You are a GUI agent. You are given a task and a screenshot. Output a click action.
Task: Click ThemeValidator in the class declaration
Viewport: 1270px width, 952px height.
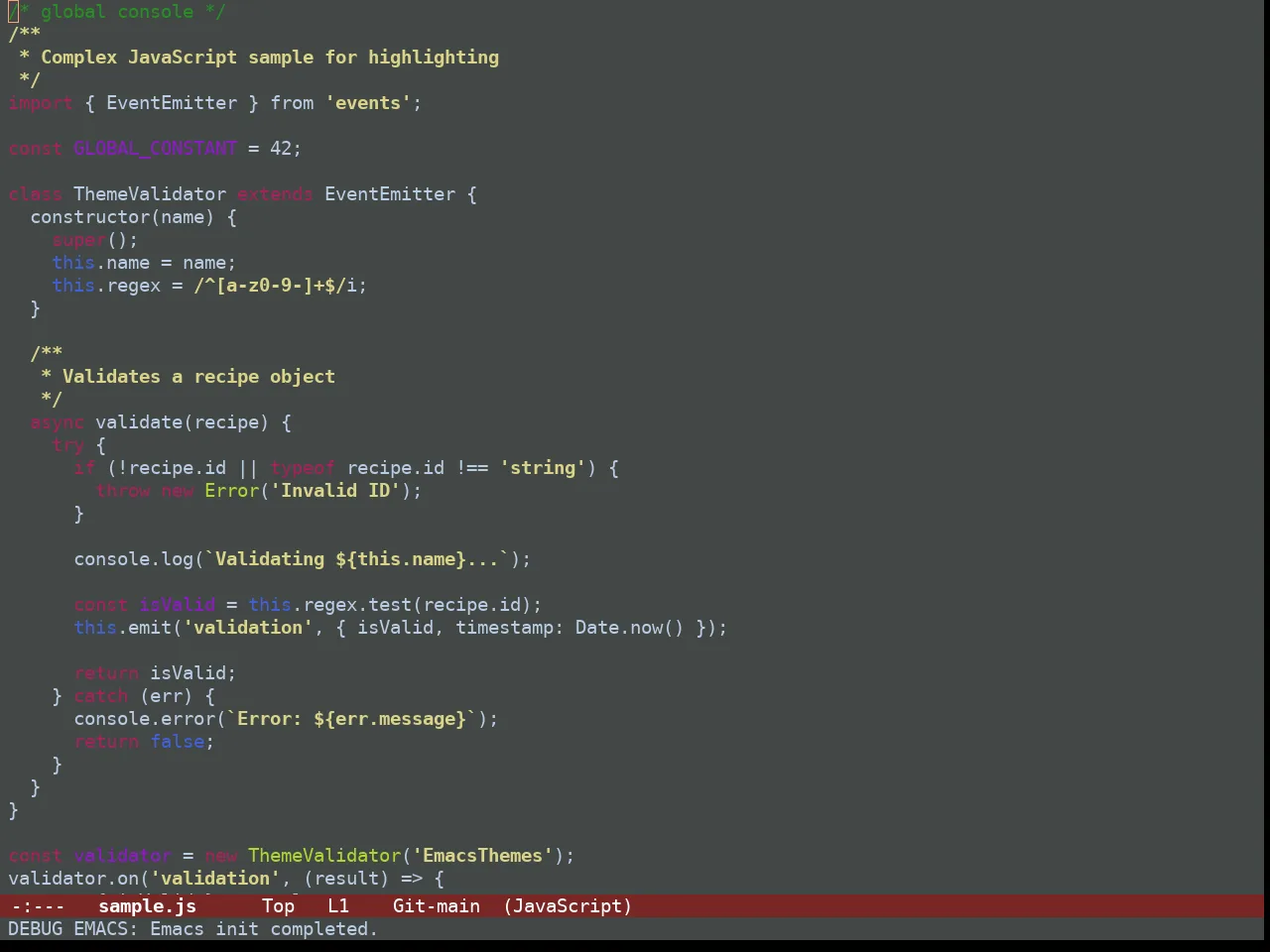click(x=150, y=194)
